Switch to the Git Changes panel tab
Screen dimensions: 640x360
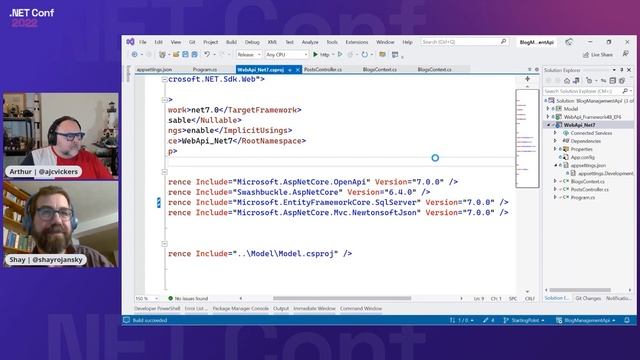(x=588, y=298)
